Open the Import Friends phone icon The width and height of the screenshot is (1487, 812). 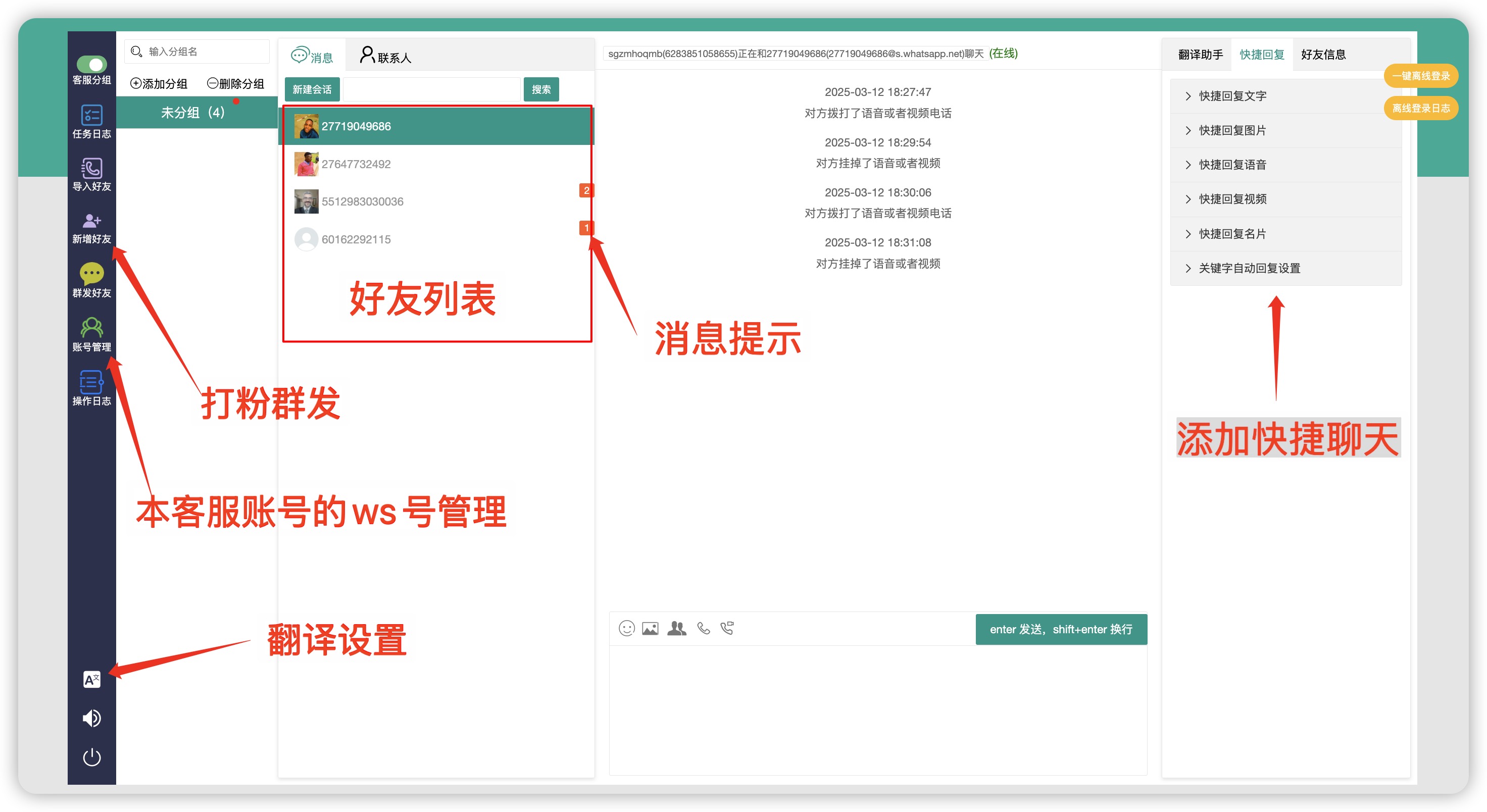pyautogui.click(x=92, y=169)
